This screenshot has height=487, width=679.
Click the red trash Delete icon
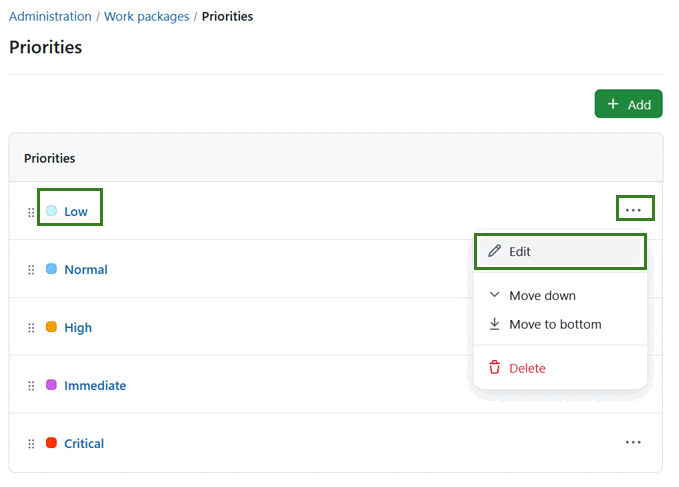(x=494, y=368)
